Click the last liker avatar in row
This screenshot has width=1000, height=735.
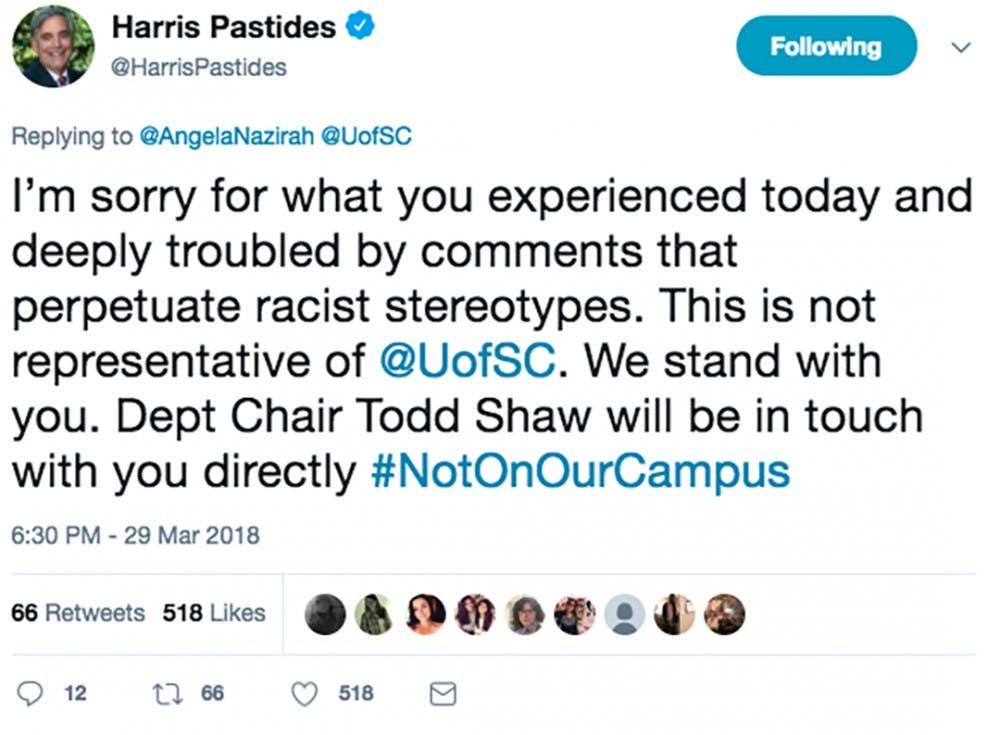(x=724, y=614)
